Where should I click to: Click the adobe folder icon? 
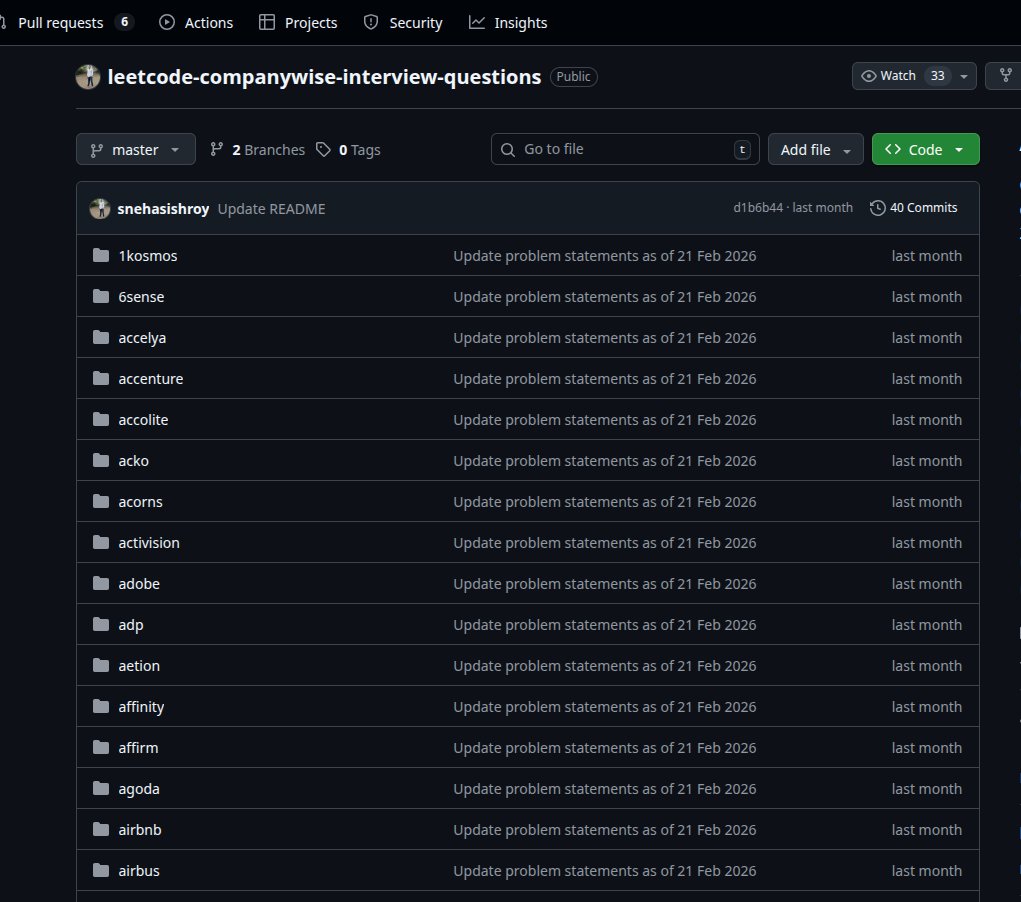click(x=101, y=584)
